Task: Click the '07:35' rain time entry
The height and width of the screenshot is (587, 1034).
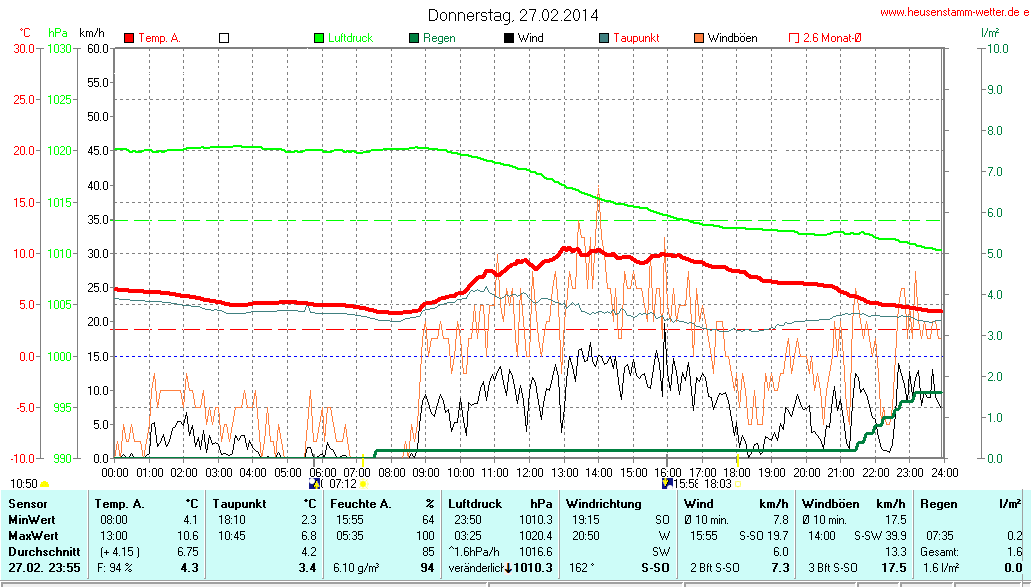Action: point(939,536)
